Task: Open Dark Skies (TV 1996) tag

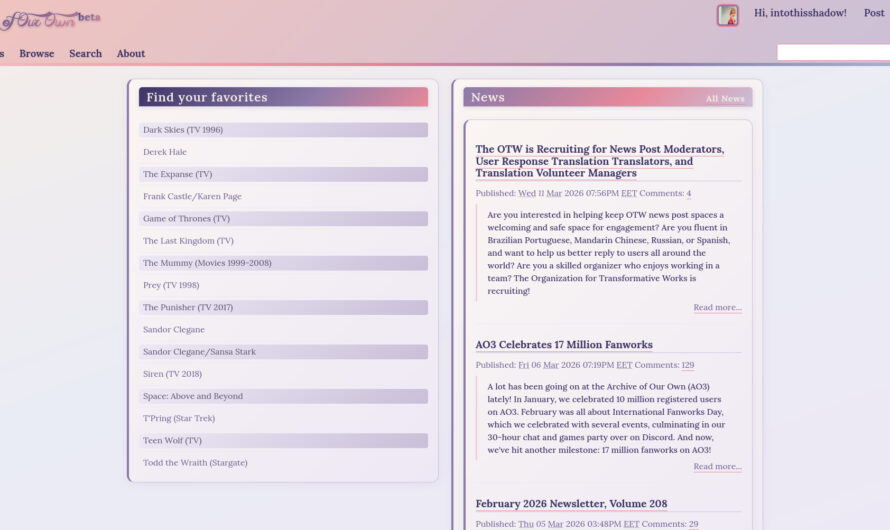Action: pos(183,130)
